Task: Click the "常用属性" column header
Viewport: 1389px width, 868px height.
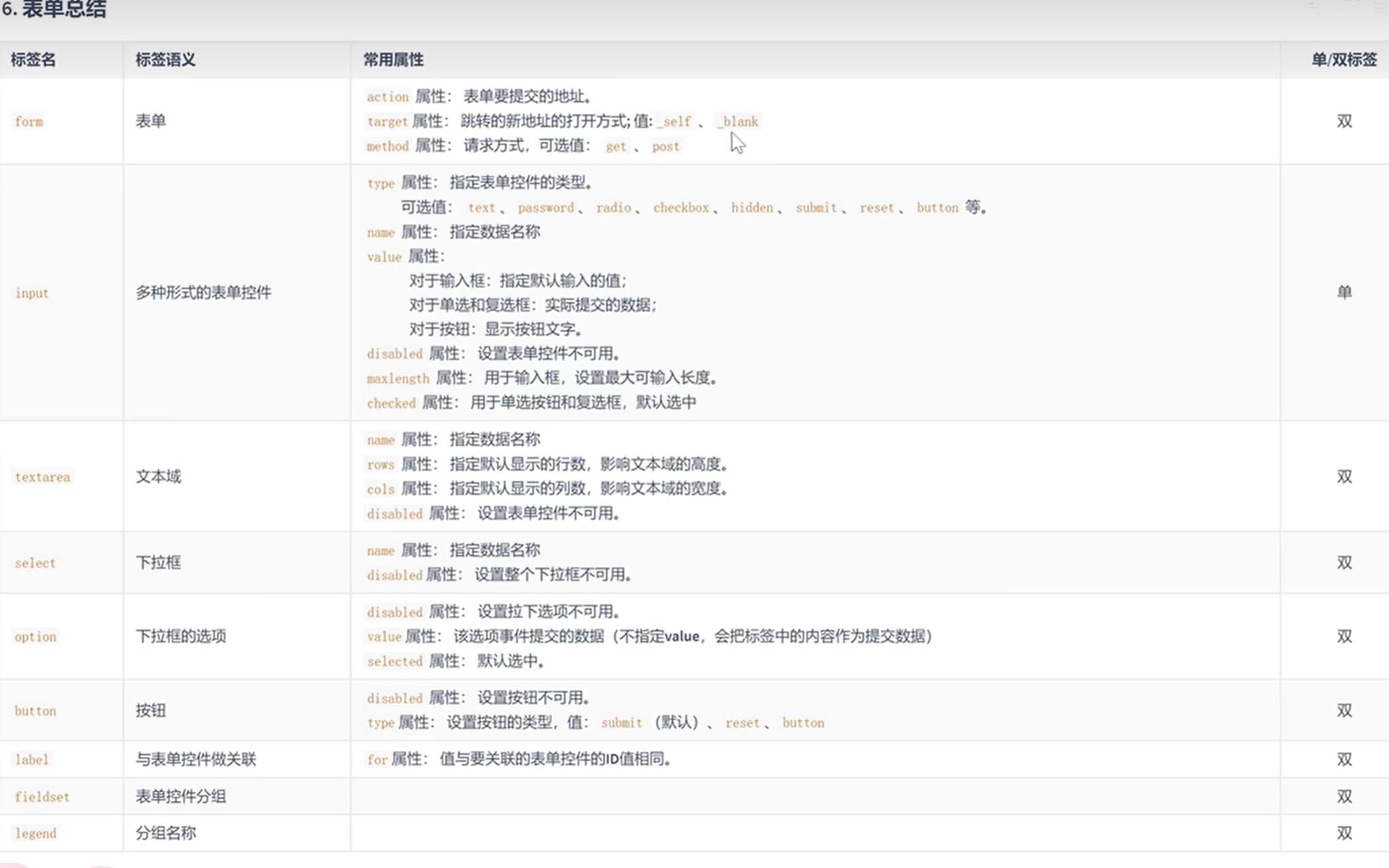Action: pyautogui.click(x=393, y=60)
